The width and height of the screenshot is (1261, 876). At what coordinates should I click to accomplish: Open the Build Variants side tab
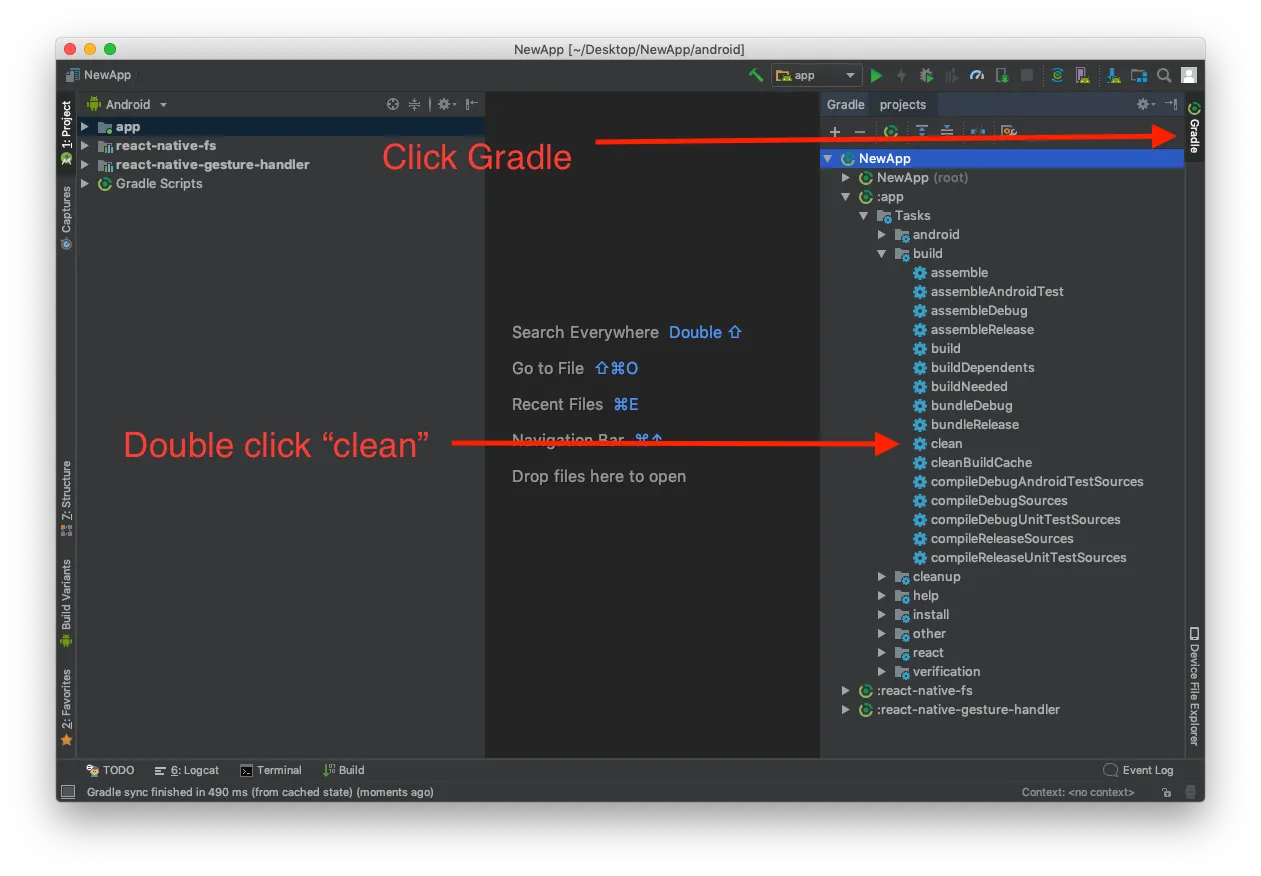tap(66, 603)
